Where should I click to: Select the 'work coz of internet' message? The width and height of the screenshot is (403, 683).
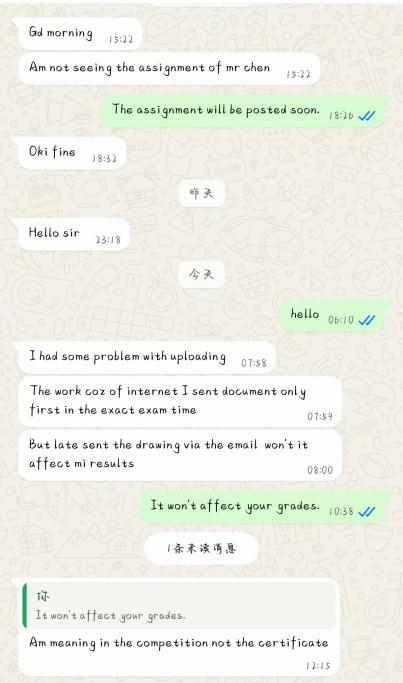pos(180,402)
